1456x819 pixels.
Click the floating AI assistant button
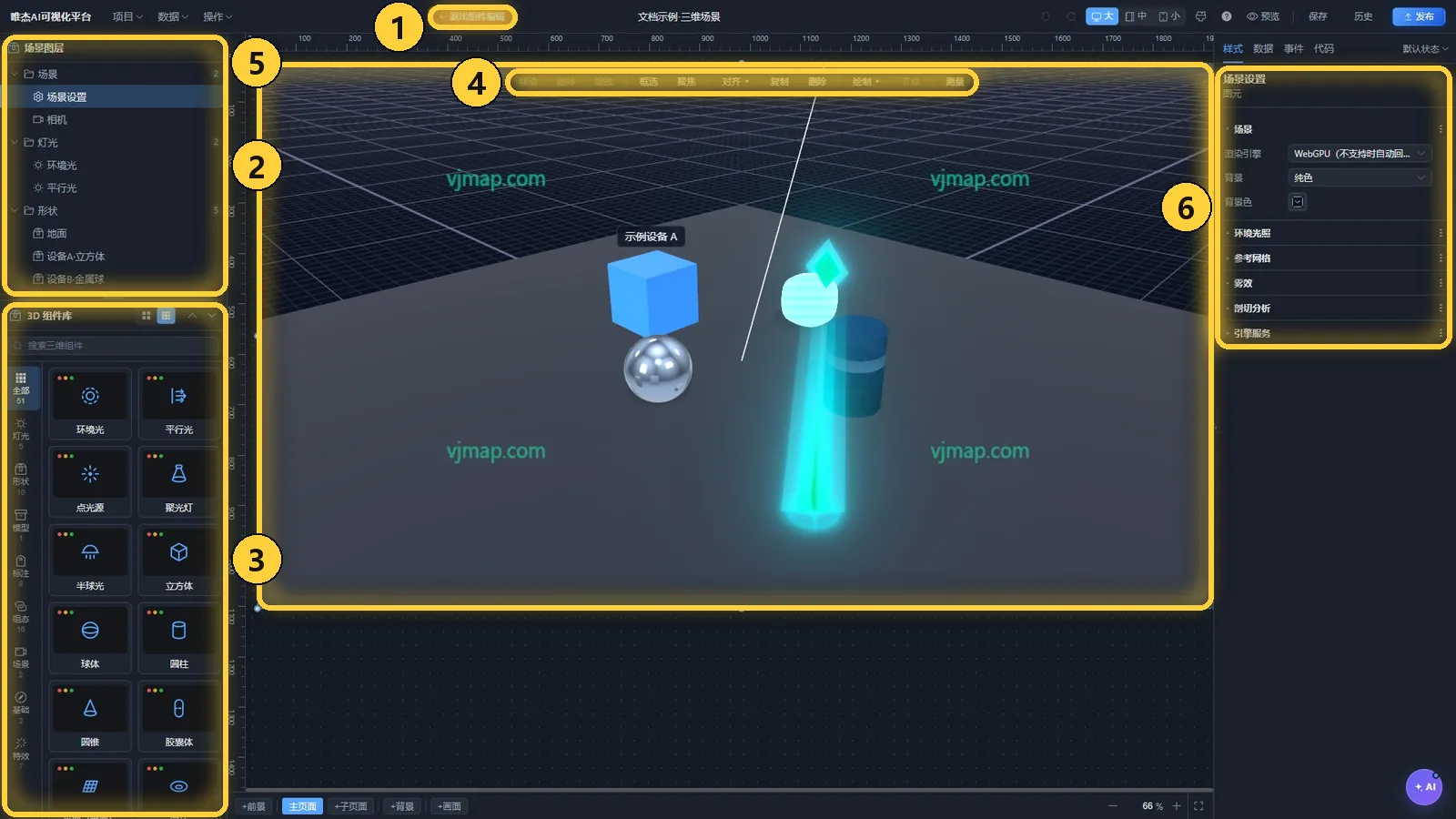1424,787
